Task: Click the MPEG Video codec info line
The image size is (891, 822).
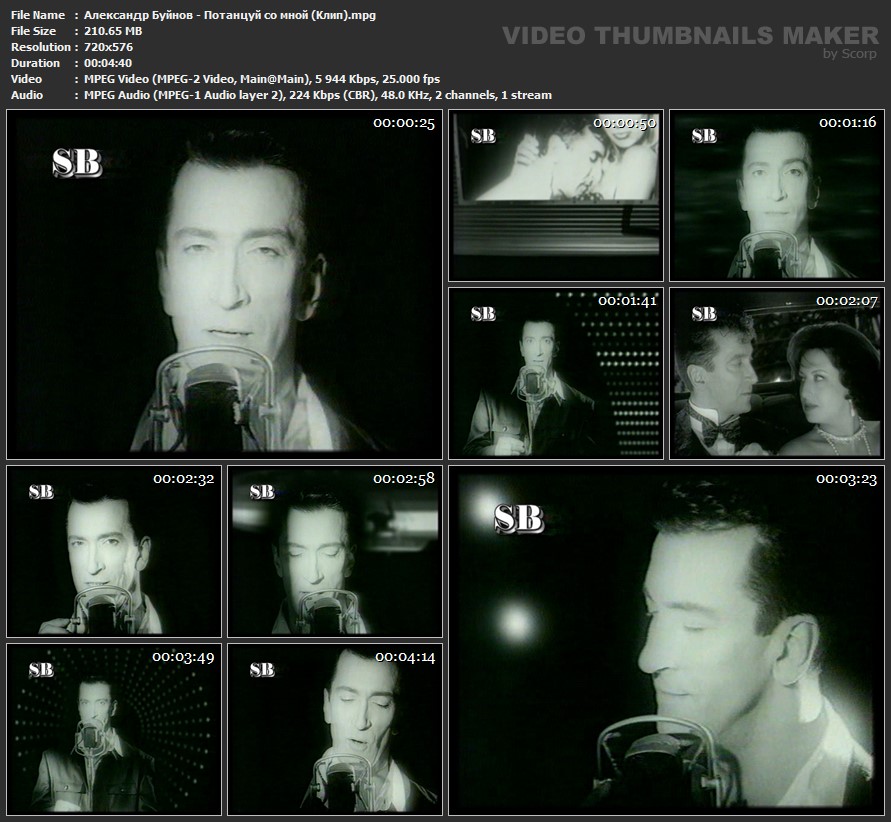Action: coord(262,79)
